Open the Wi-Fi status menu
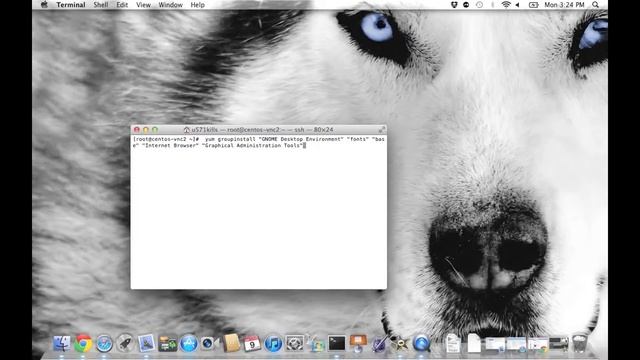Screen dimensions: 640x360 [506, 5]
